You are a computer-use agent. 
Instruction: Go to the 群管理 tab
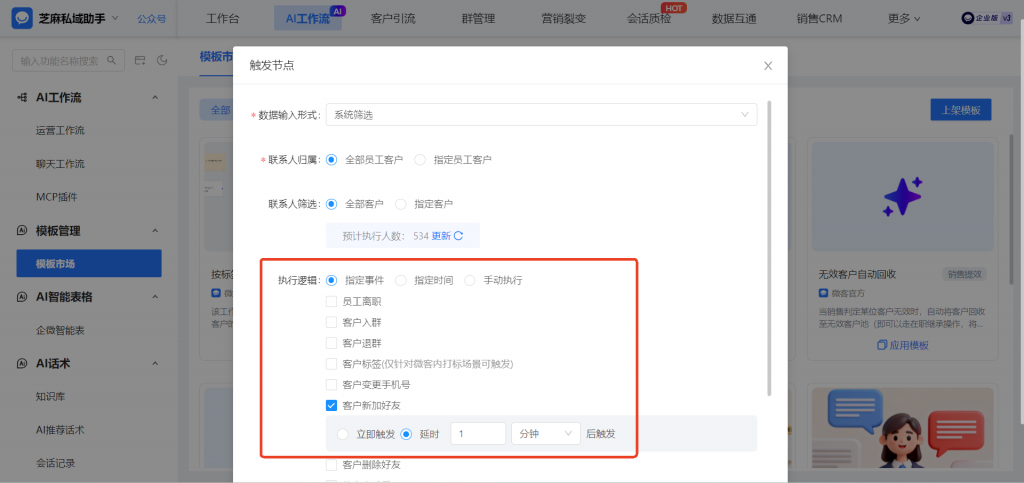[x=478, y=19]
